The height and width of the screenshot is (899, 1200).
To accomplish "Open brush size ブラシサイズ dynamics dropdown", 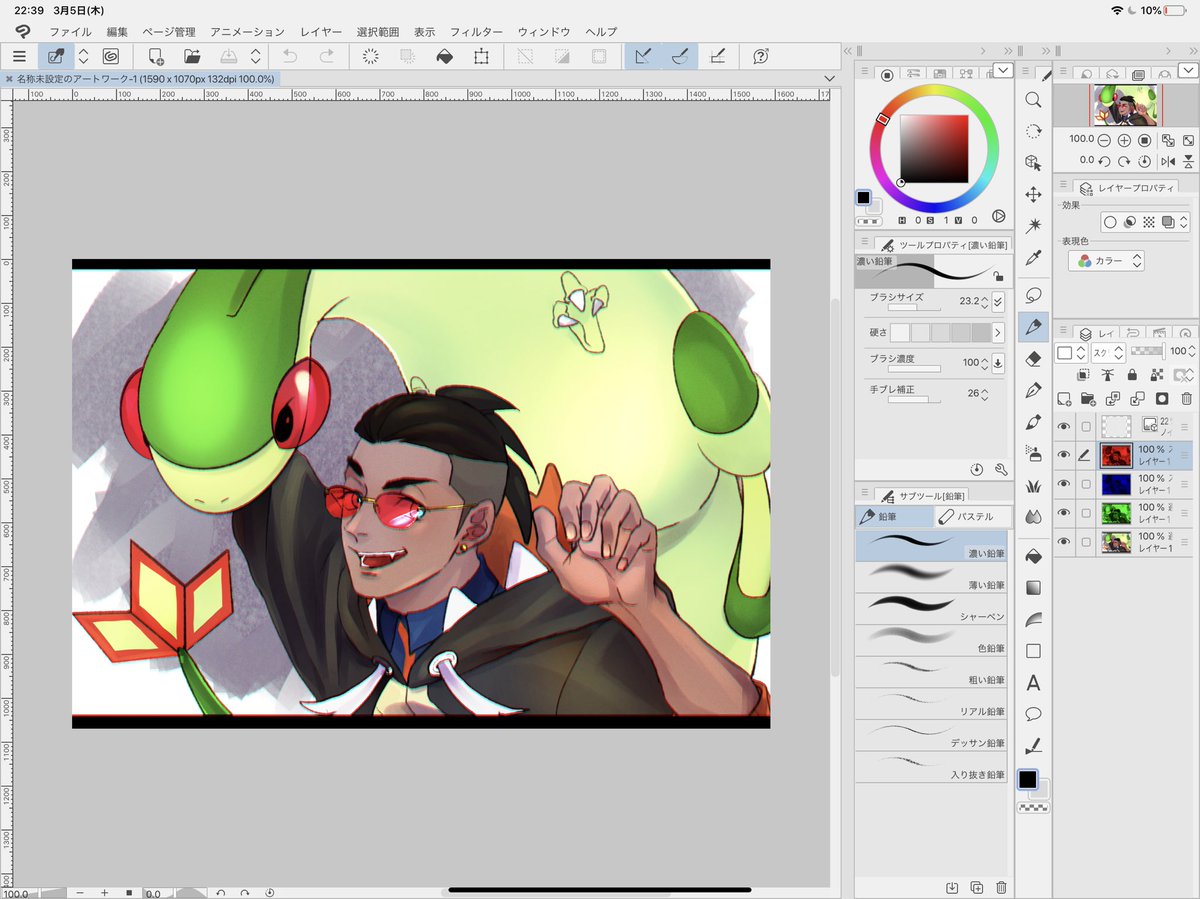I will coord(997,300).
